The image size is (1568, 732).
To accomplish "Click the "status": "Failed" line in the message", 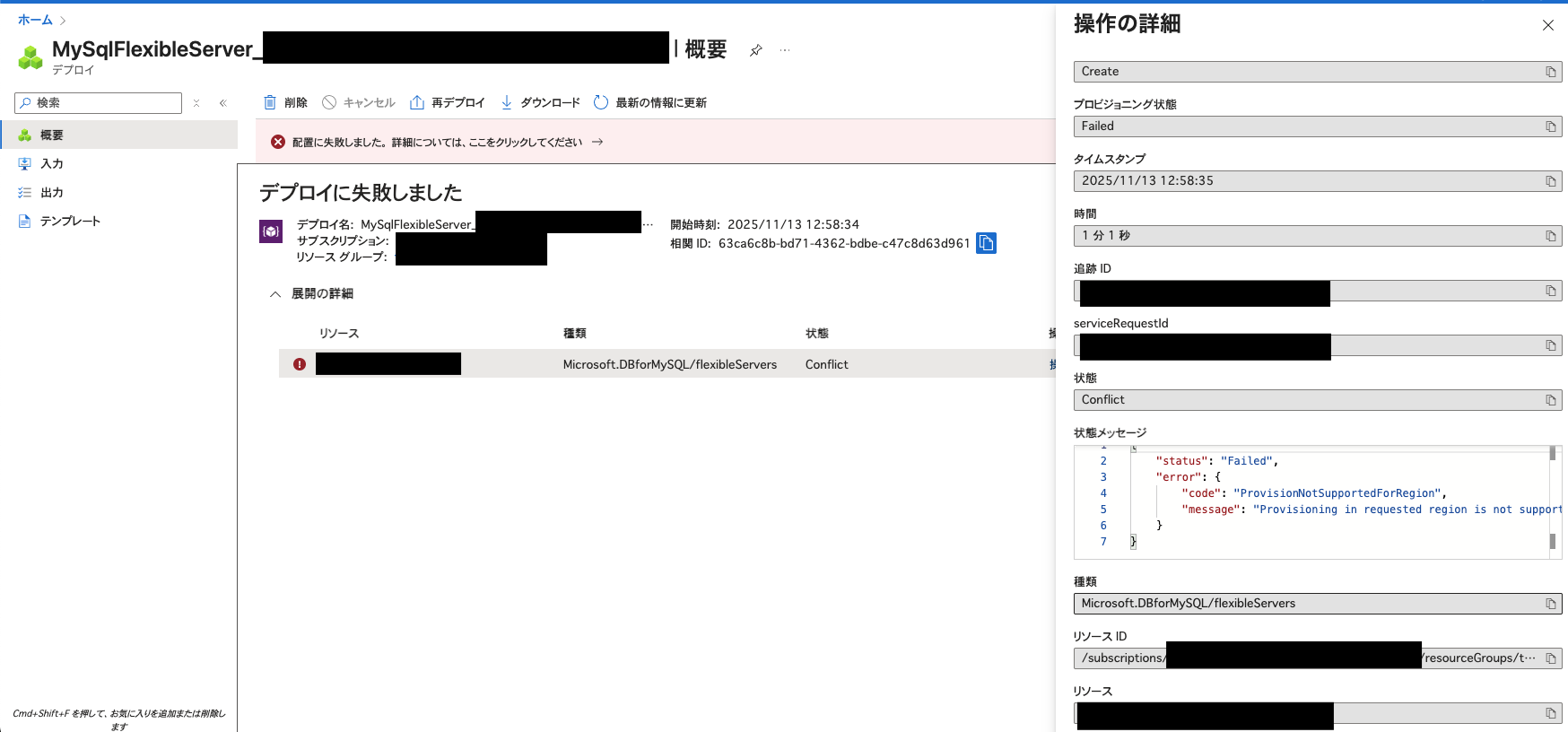I will [1216, 461].
